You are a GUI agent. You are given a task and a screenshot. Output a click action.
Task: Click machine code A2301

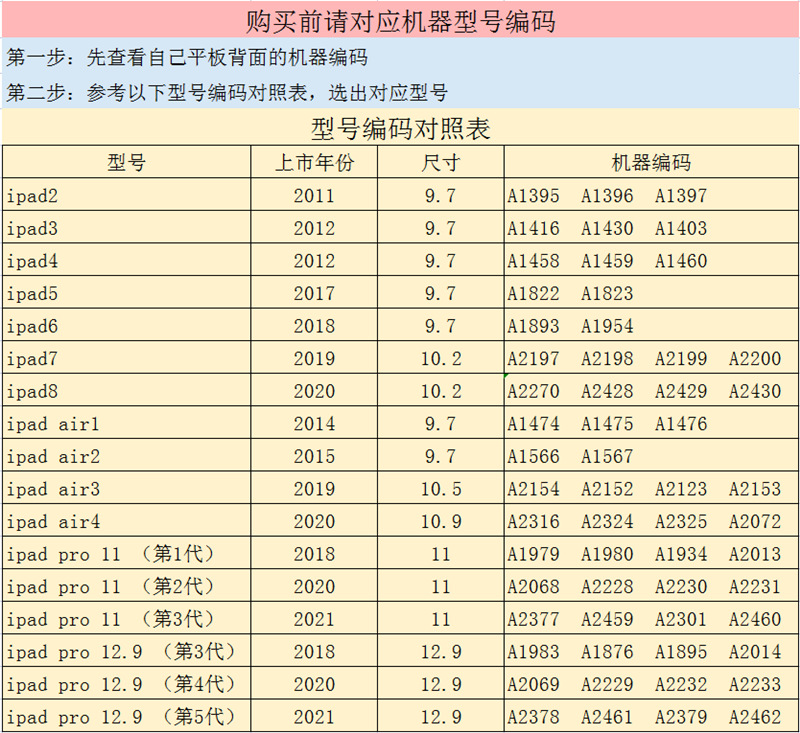coord(681,619)
